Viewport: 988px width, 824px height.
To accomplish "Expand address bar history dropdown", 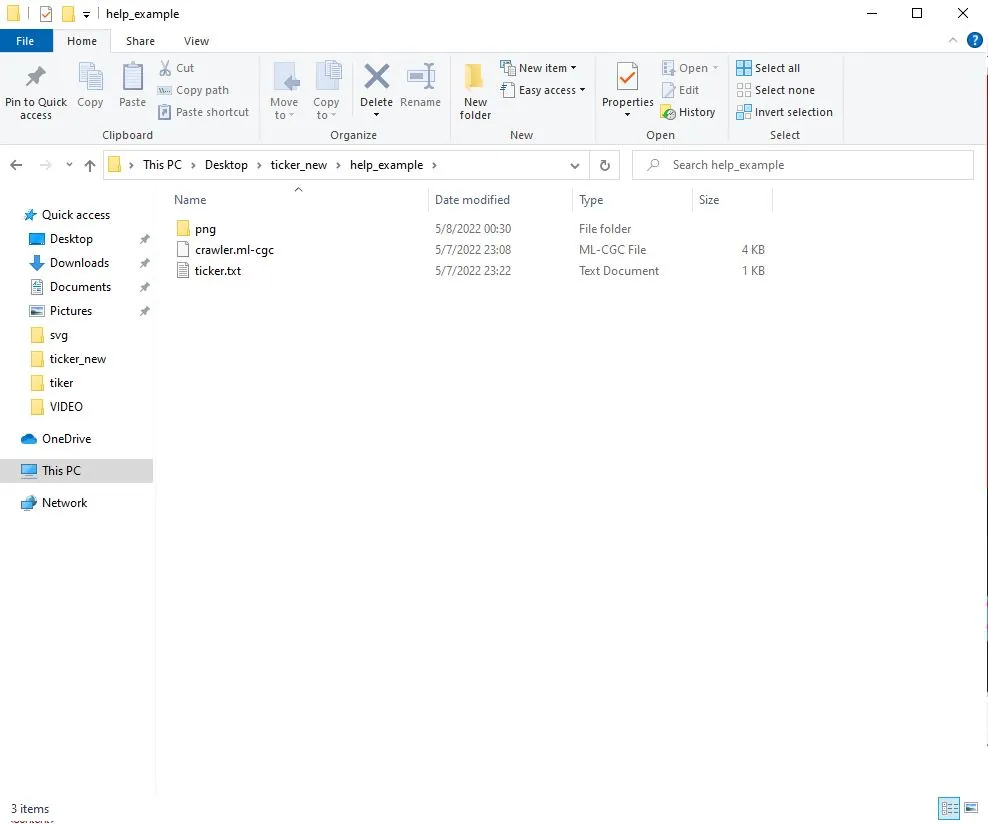I will click(575, 166).
